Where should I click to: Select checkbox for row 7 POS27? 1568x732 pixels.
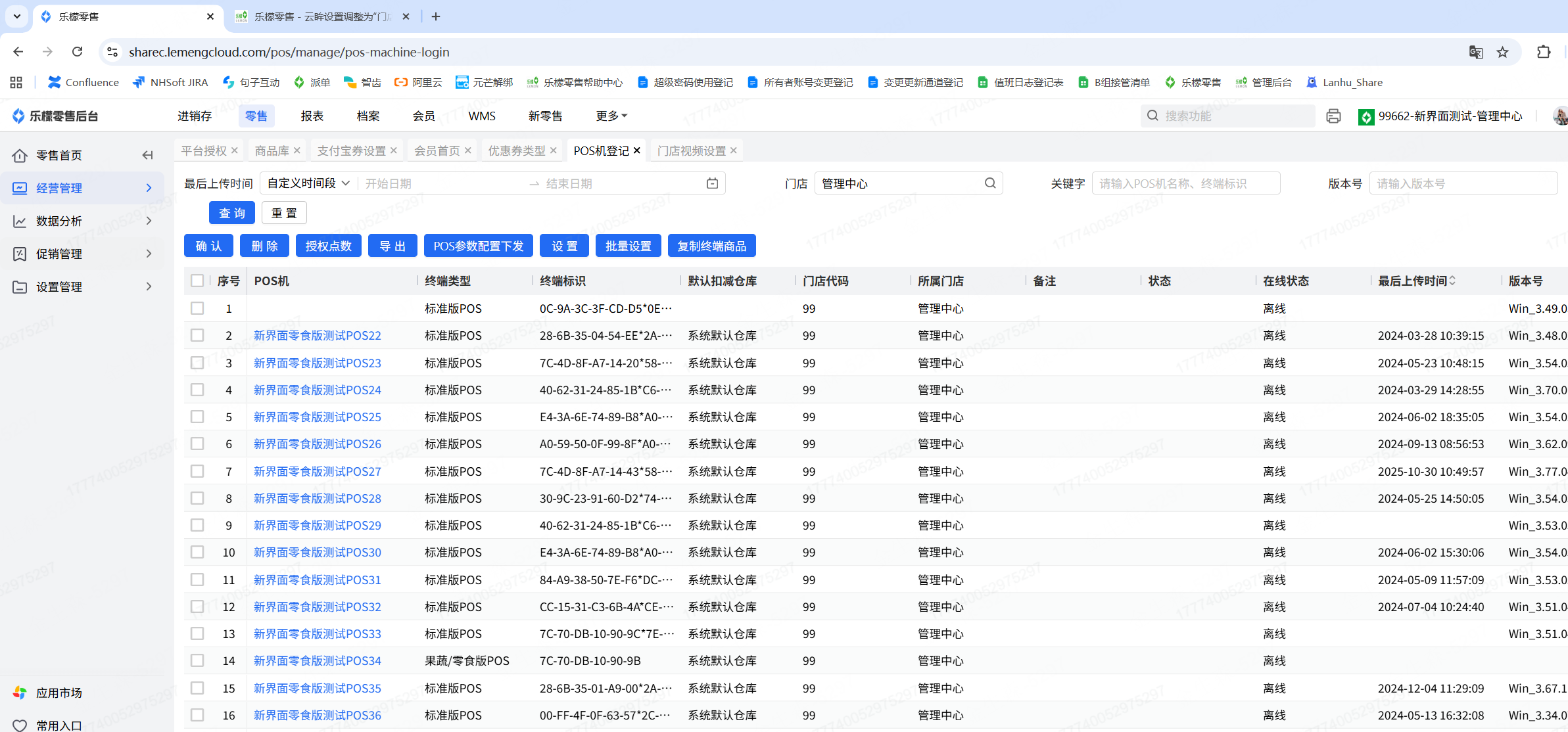[197, 471]
